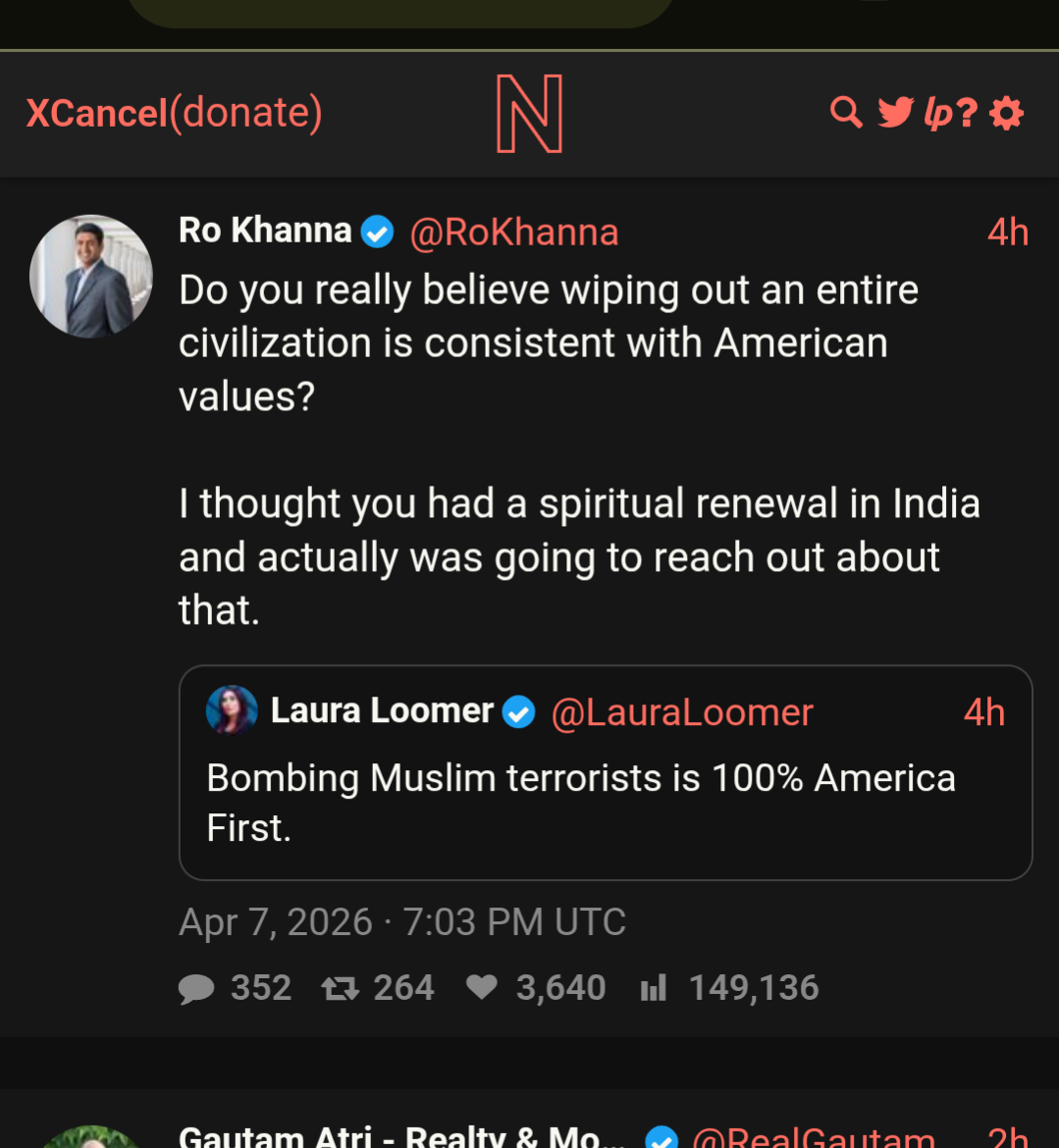Open the search magnifier icon
This screenshot has width=1059, height=1148.
tap(845, 113)
